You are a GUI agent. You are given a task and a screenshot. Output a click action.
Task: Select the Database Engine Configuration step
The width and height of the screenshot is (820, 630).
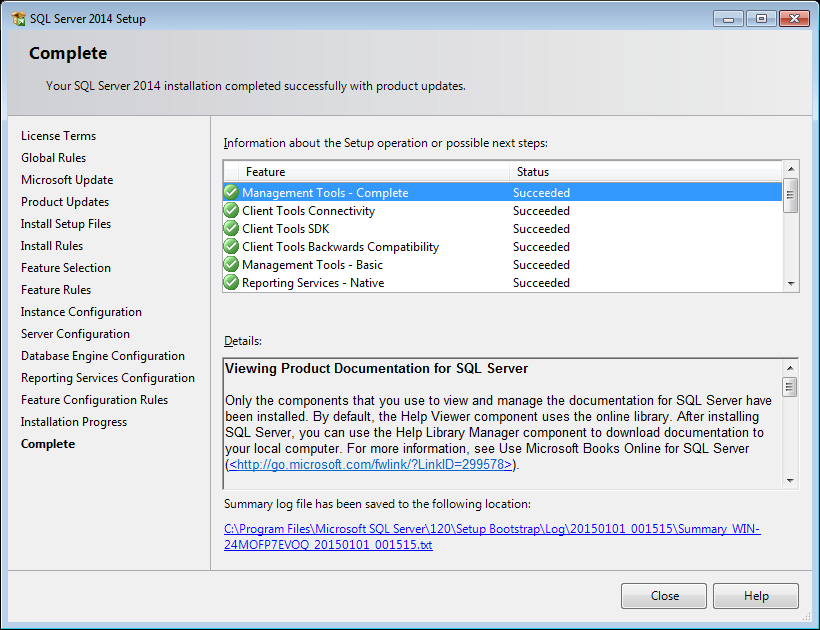102,356
